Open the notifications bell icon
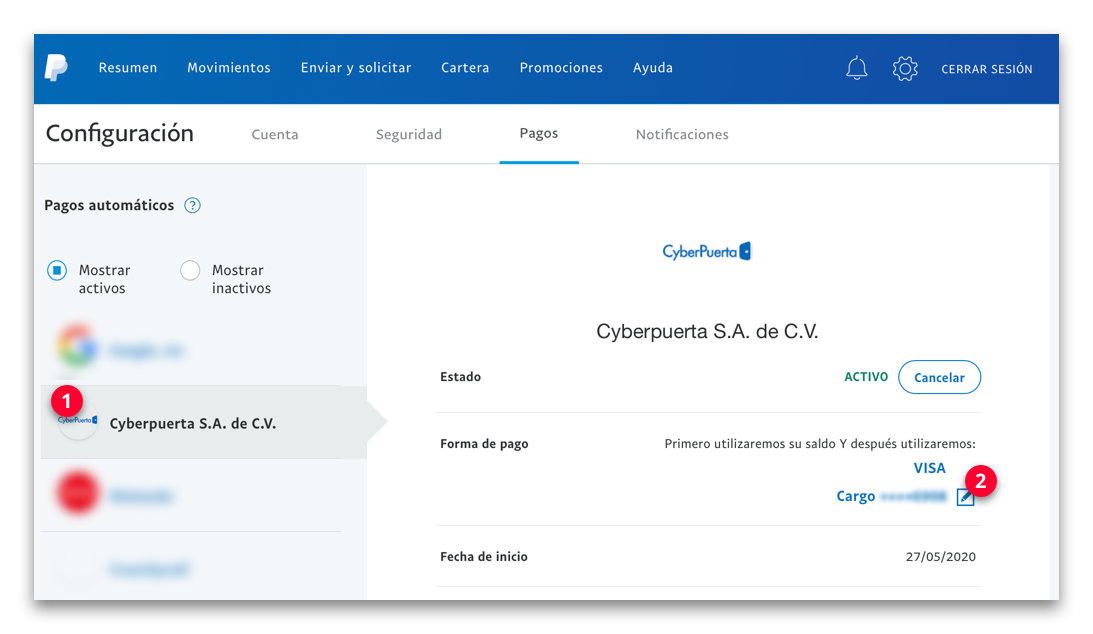This screenshot has width=1093, height=634. pos(856,68)
